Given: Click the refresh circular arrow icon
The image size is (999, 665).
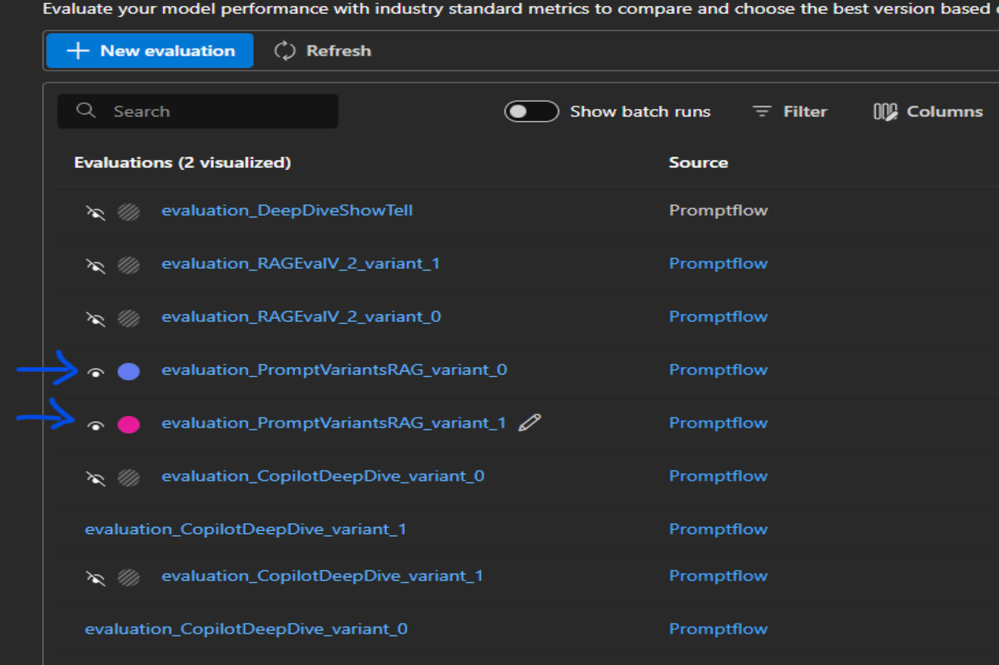Looking at the screenshot, I should 285,51.
